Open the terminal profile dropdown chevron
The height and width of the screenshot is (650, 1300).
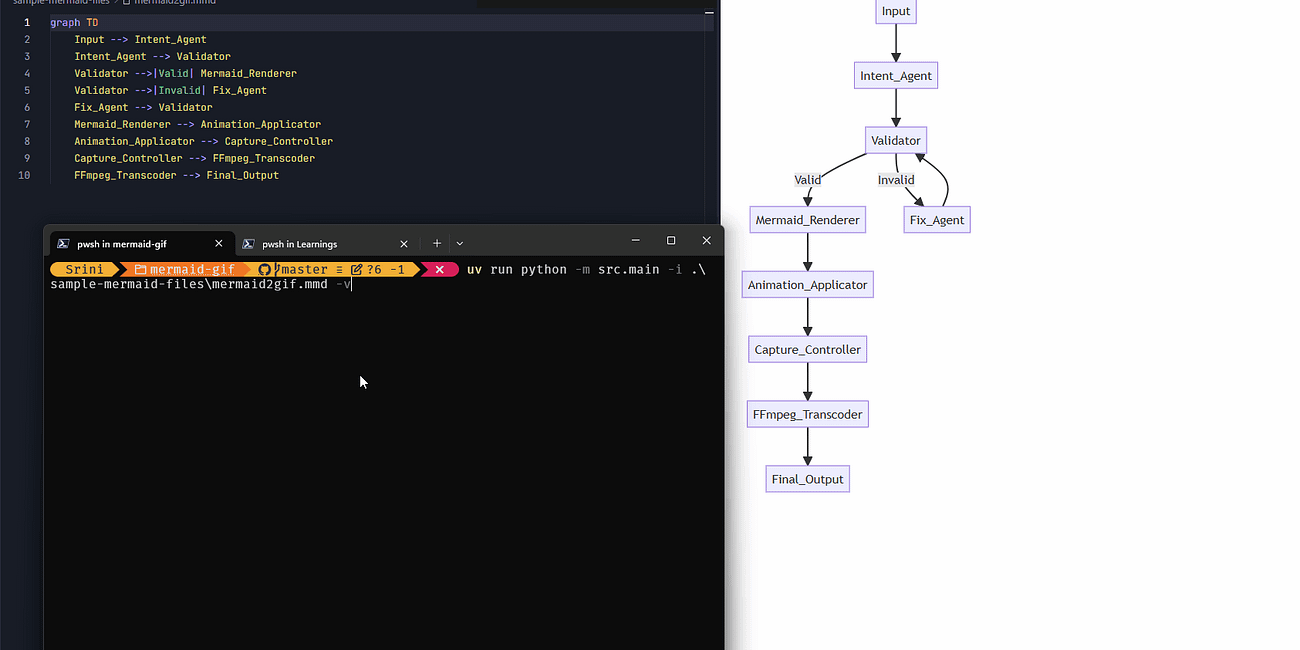click(x=460, y=243)
